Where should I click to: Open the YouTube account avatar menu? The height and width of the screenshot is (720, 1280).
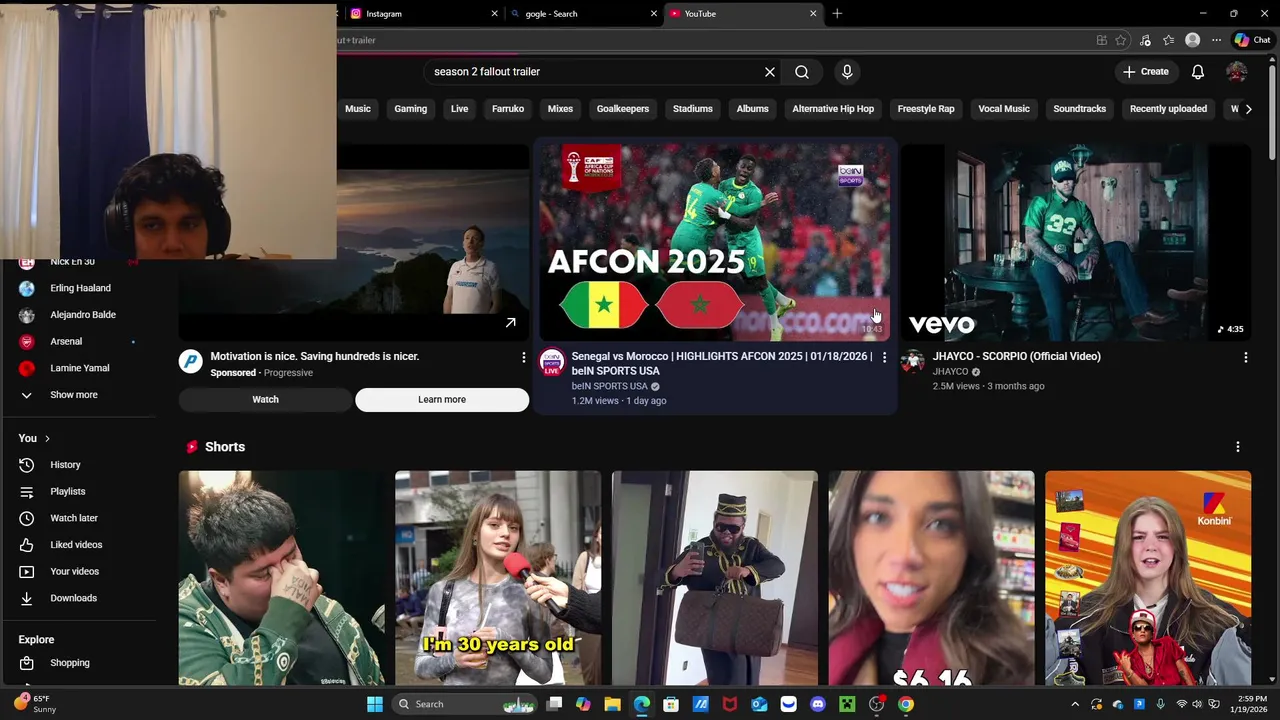1237,72
